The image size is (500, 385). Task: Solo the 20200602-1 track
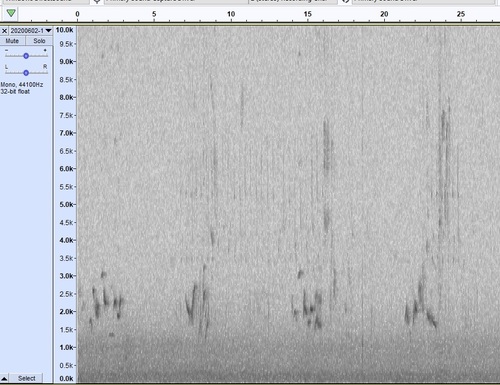point(39,41)
